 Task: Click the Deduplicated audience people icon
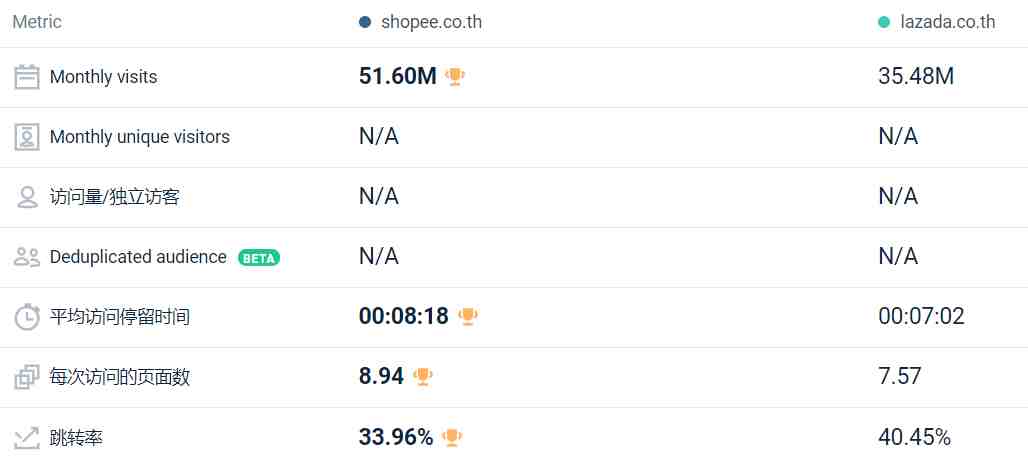[27, 257]
